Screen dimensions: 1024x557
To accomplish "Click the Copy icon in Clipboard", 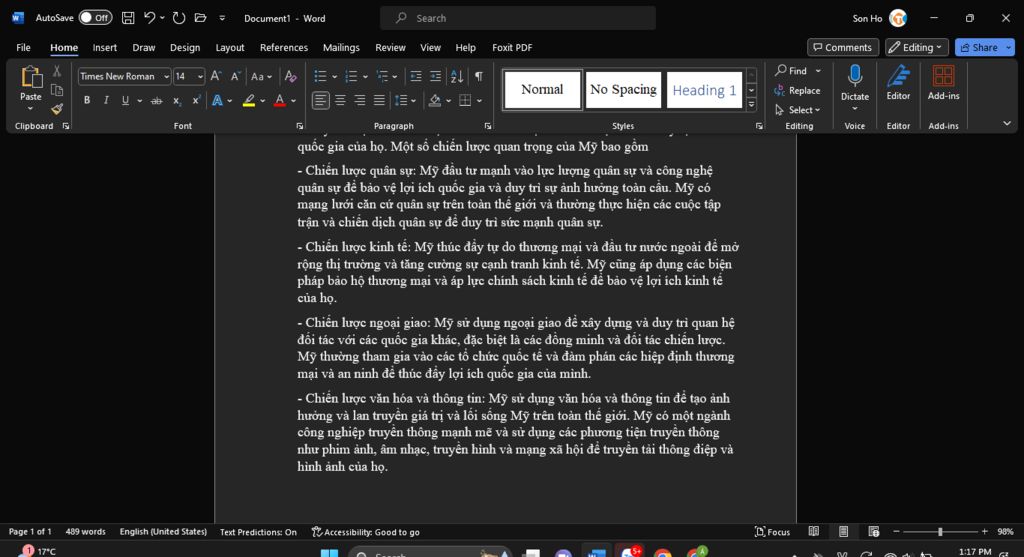I will tap(57, 90).
